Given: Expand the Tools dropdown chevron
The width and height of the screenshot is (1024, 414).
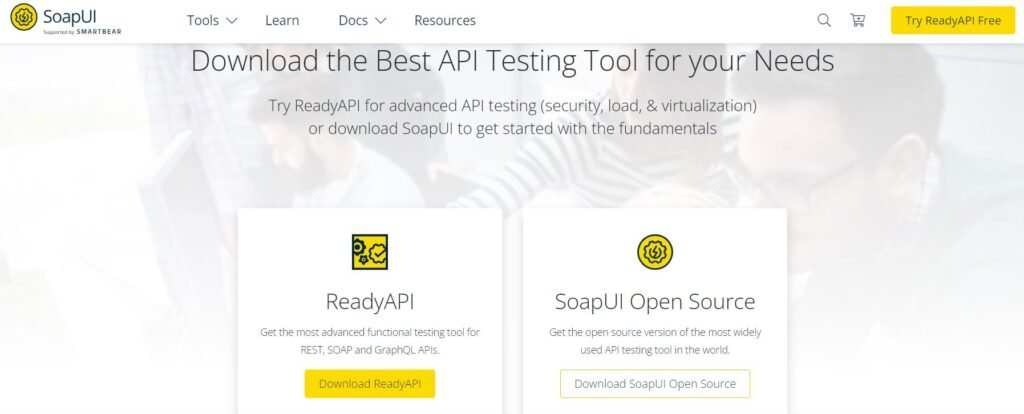Looking at the screenshot, I should [231, 21].
